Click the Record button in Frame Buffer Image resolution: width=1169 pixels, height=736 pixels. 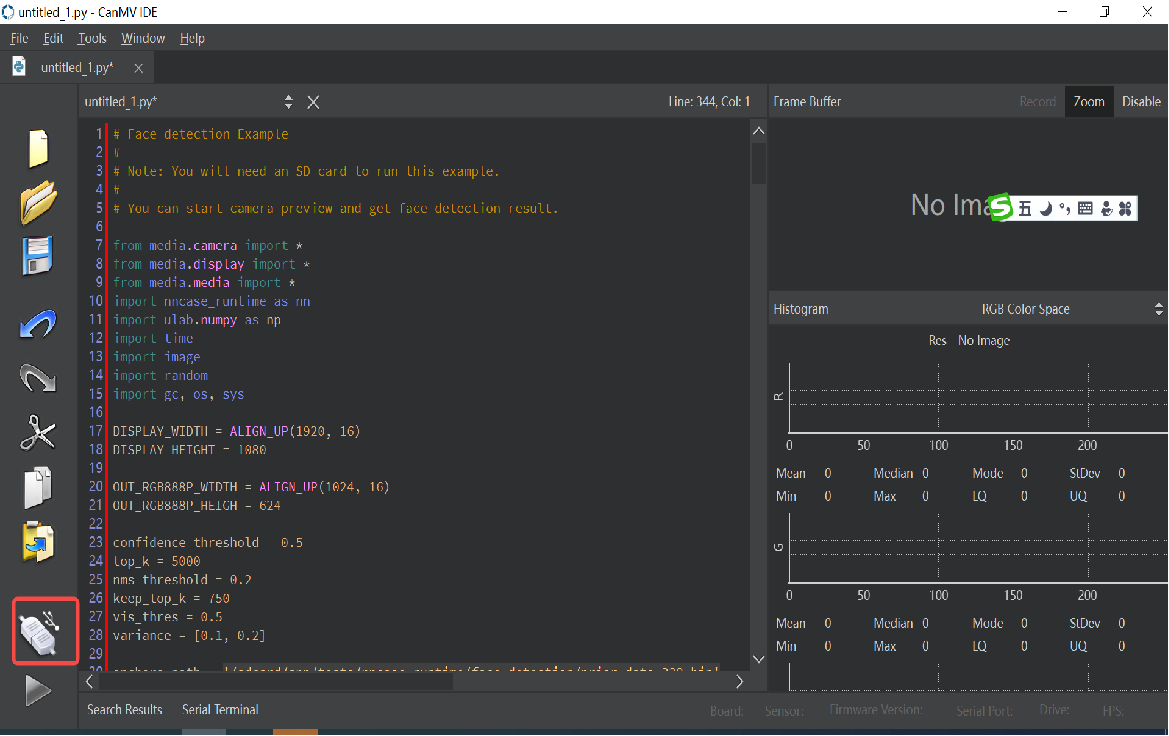click(x=1037, y=101)
